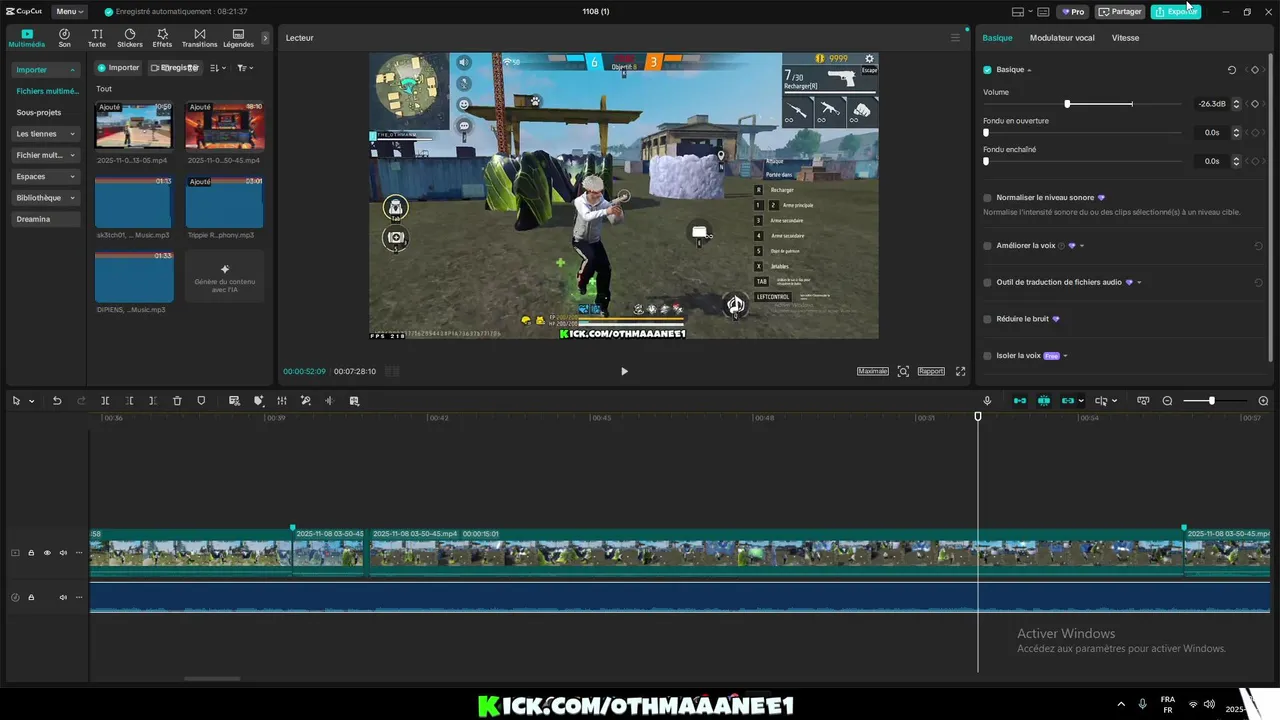
Task: Click Générer du contenu avec l'IA tile
Action: (225, 277)
